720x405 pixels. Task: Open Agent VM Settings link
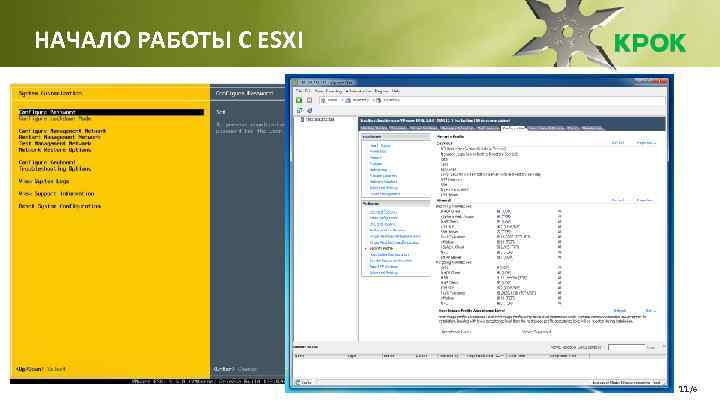pyautogui.click(x=384, y=266)
